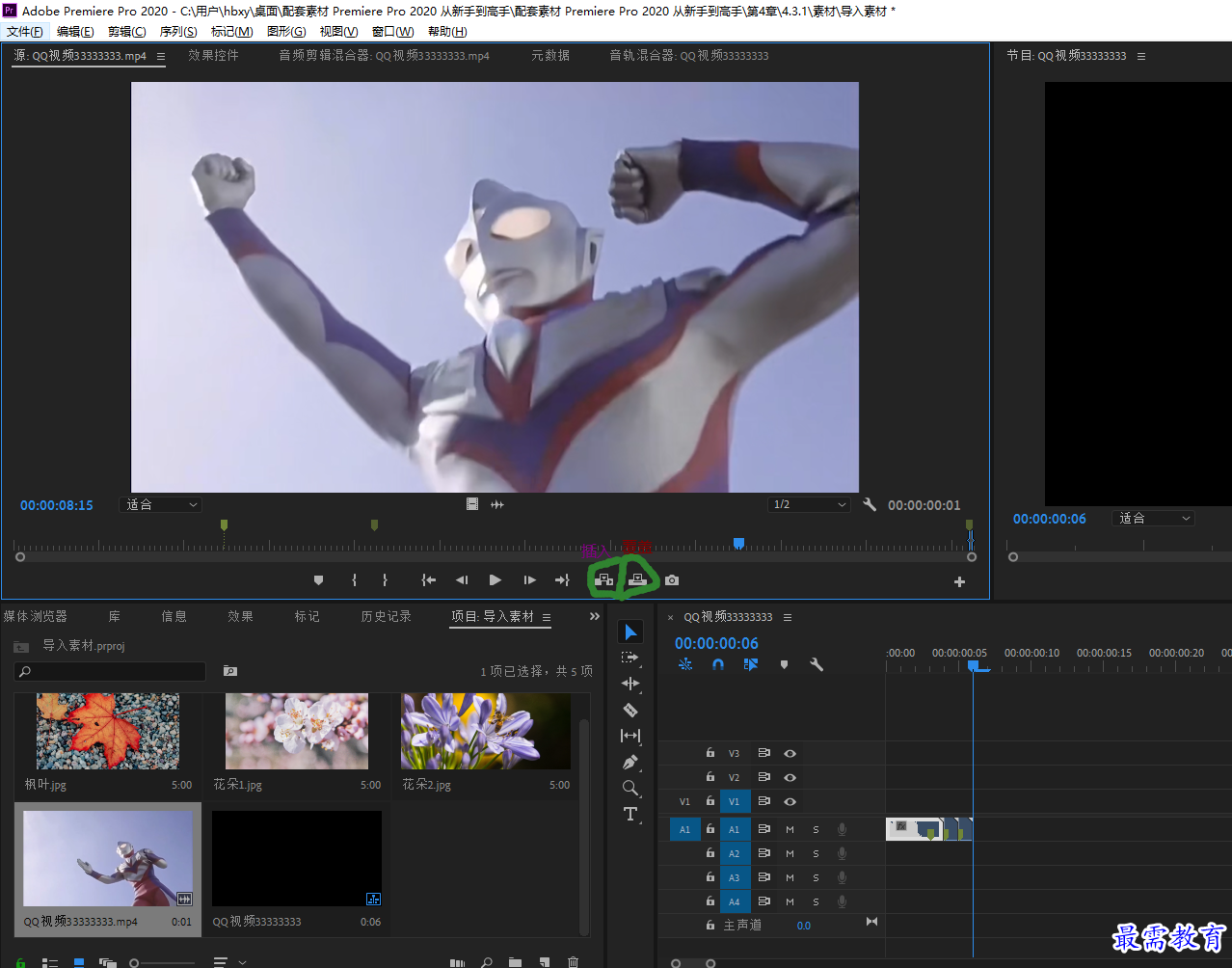Open Source monitor wrench settings
This screenshot has width=1232, height=968.
(870, 504)
